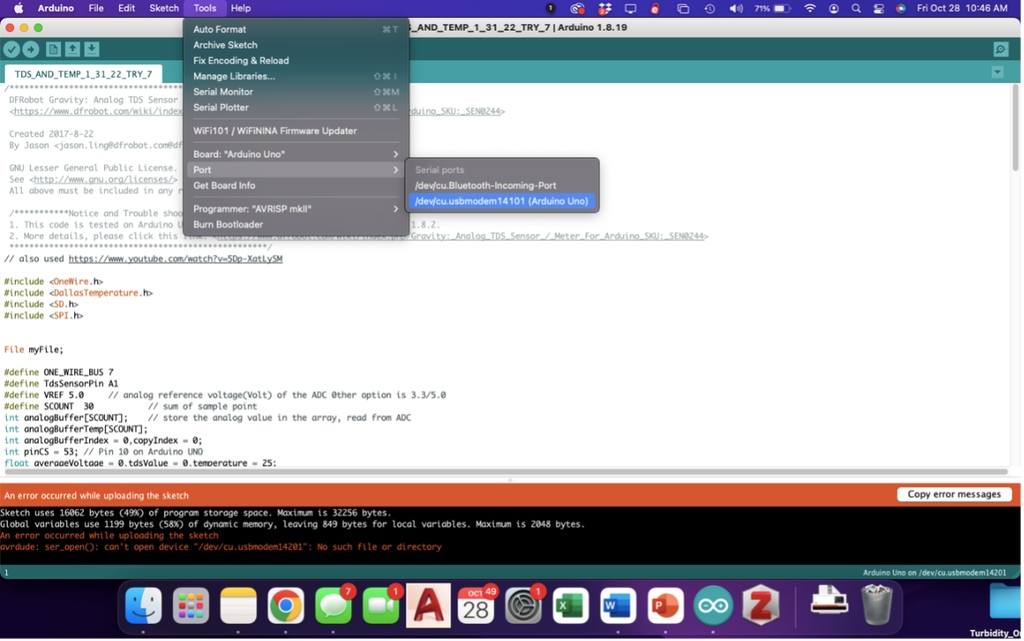The width and height of the screenshot is (1024, 641).
Task: Open Word from the Dock
Action: pos(618,606)
